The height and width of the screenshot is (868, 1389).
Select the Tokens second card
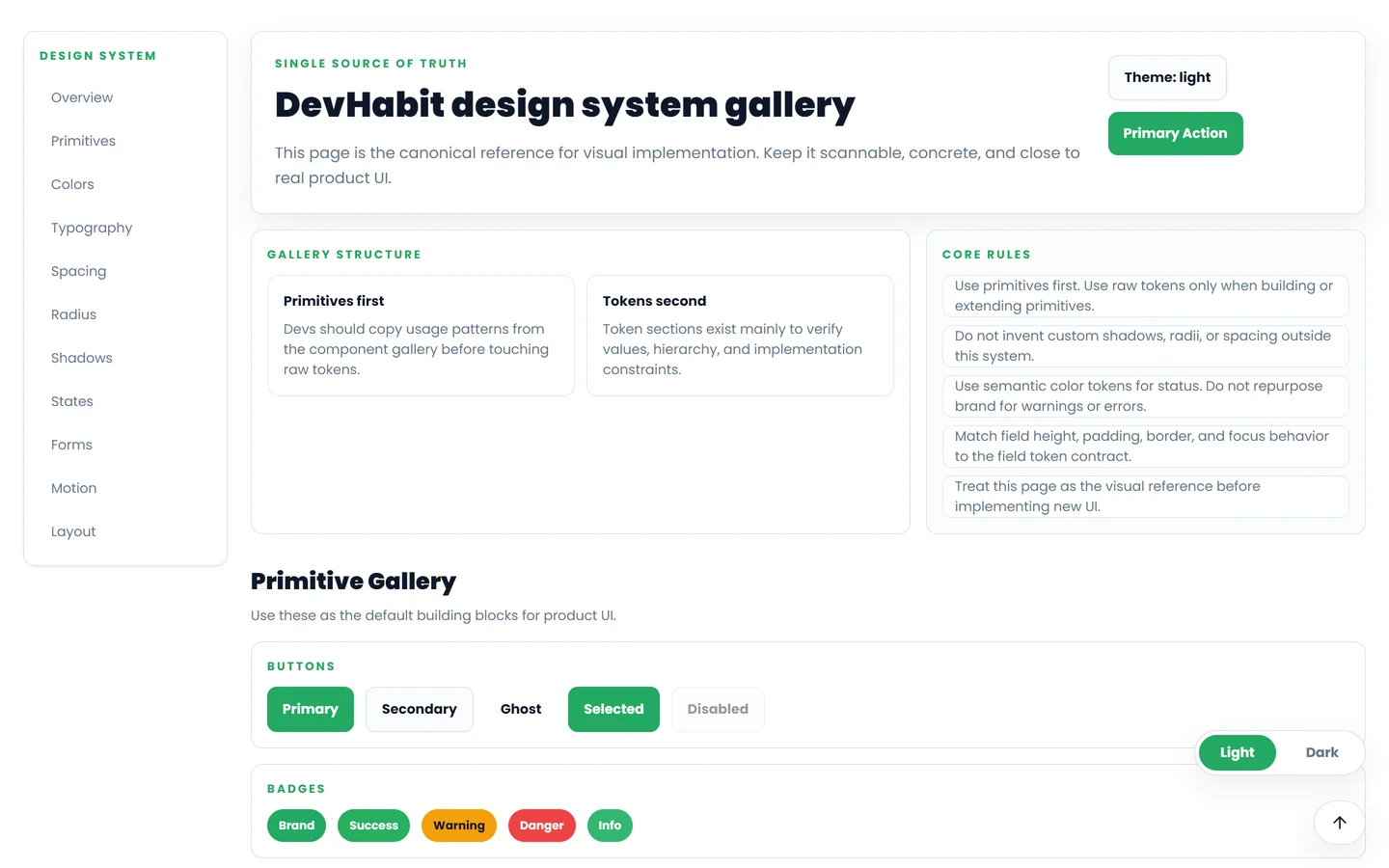(x=740, y=336)
